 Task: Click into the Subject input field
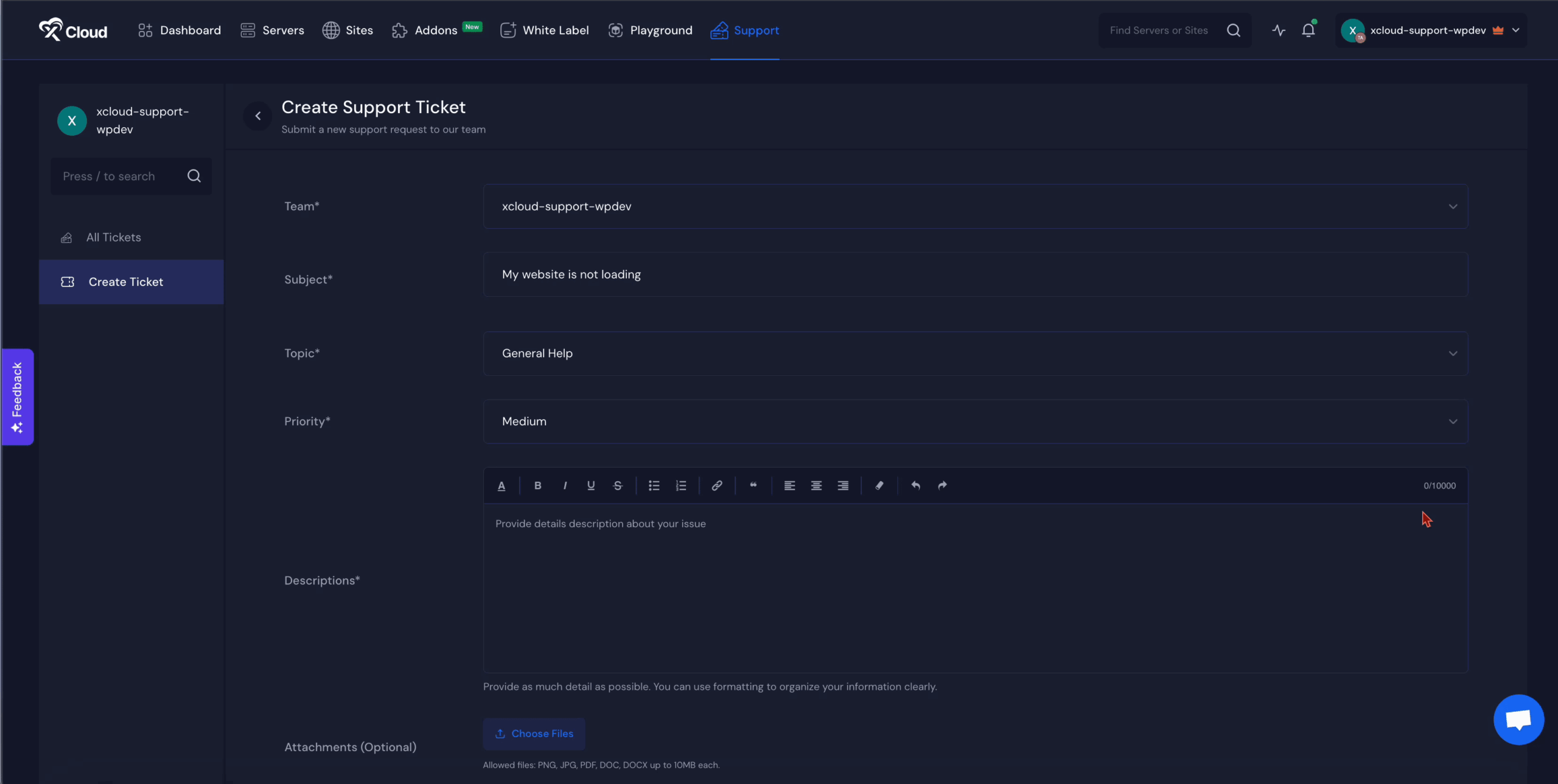(x=975, y=275)
